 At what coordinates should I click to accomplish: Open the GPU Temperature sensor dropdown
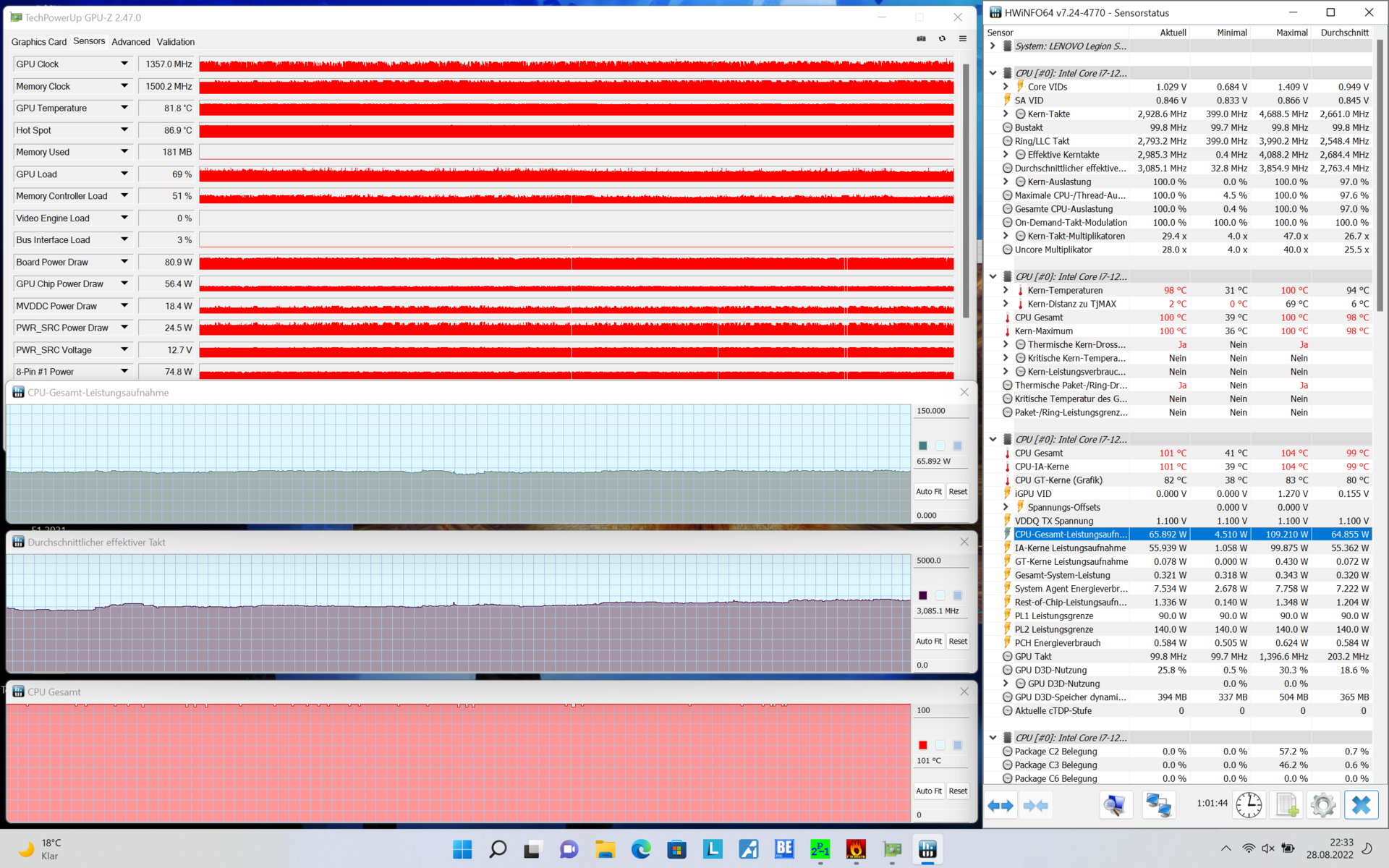pos(124,108)
